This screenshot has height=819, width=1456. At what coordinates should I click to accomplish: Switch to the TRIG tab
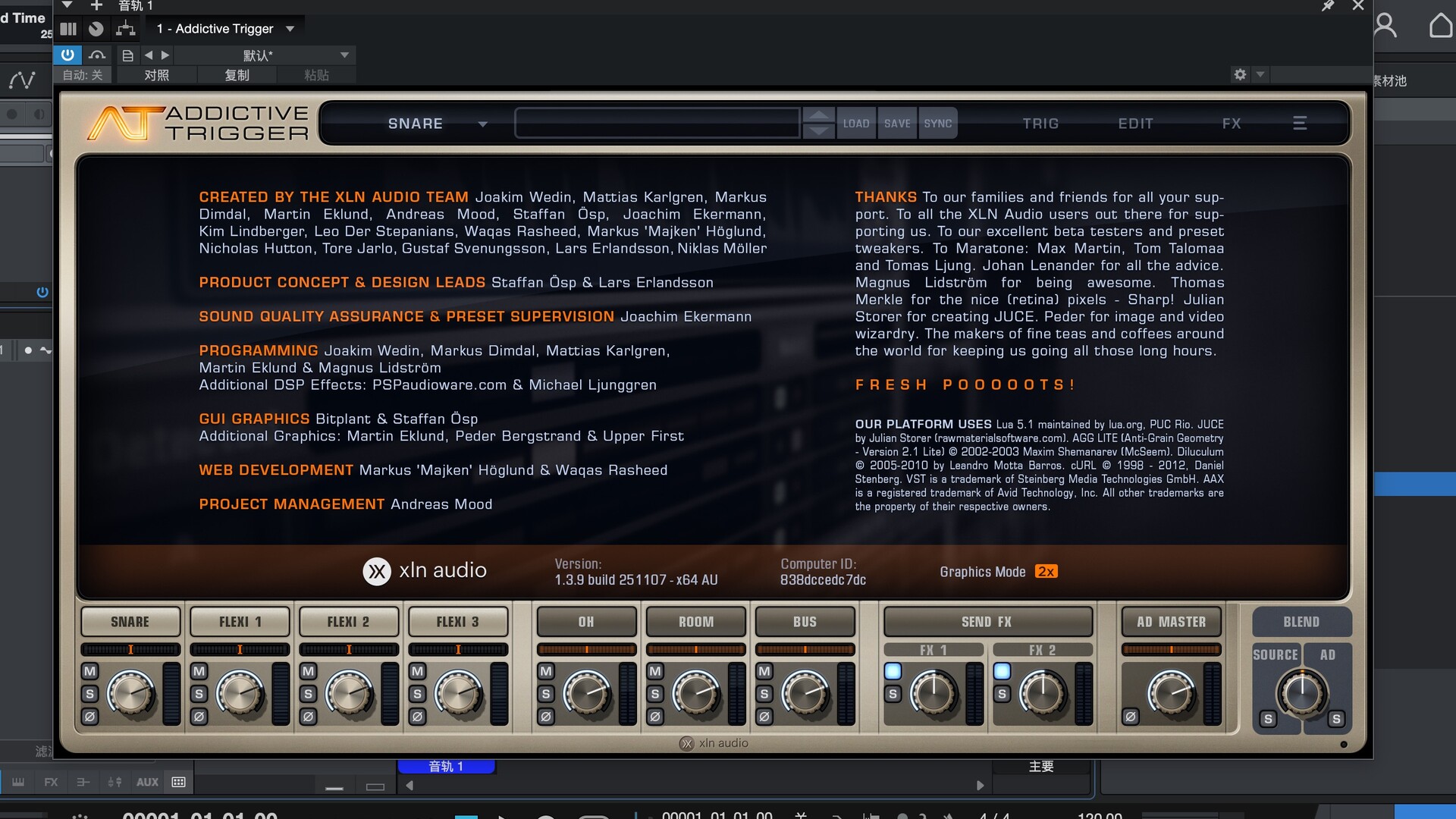point(1040,124)
